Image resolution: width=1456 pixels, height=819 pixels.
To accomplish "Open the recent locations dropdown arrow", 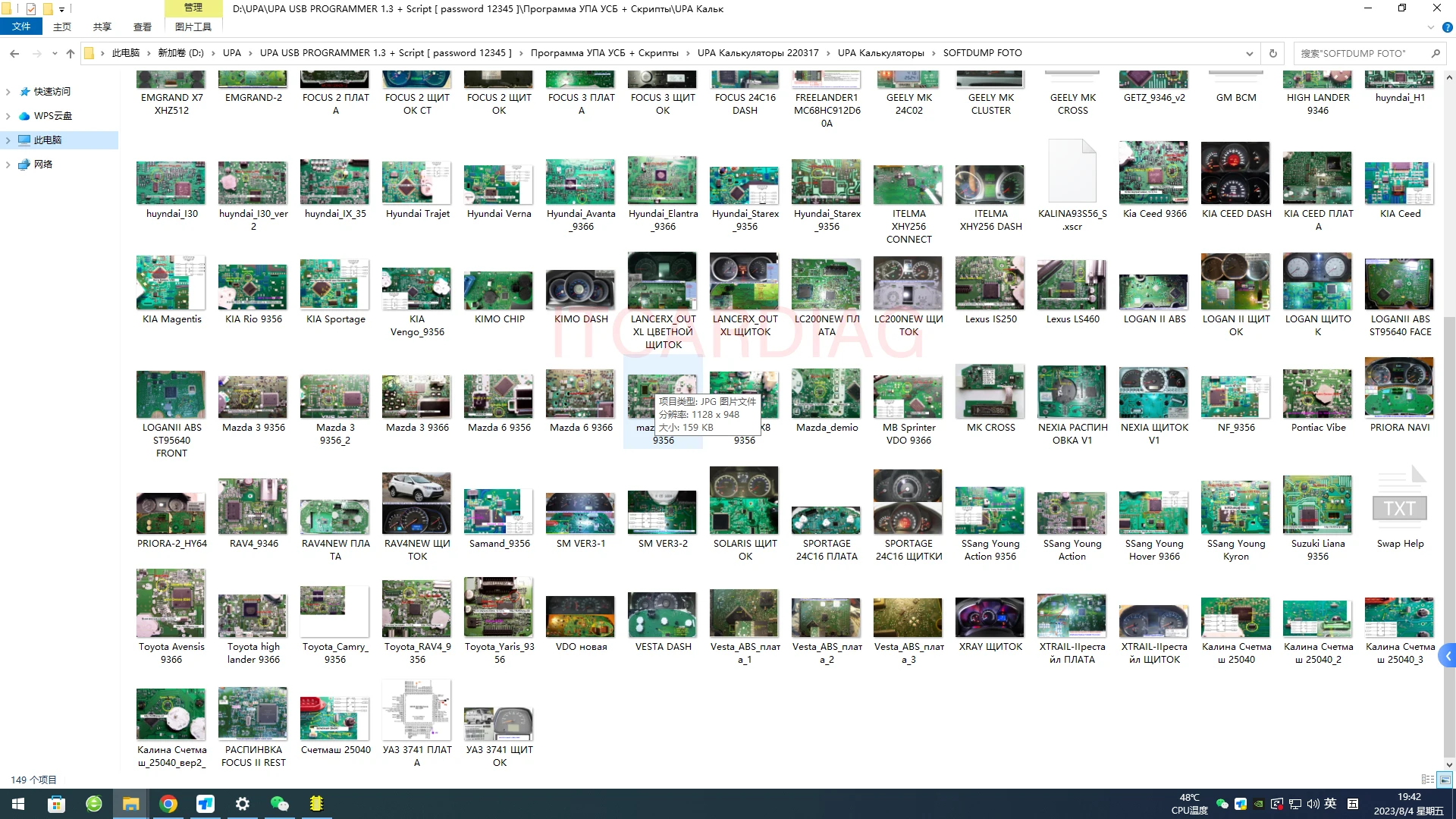I will (55, 53).
